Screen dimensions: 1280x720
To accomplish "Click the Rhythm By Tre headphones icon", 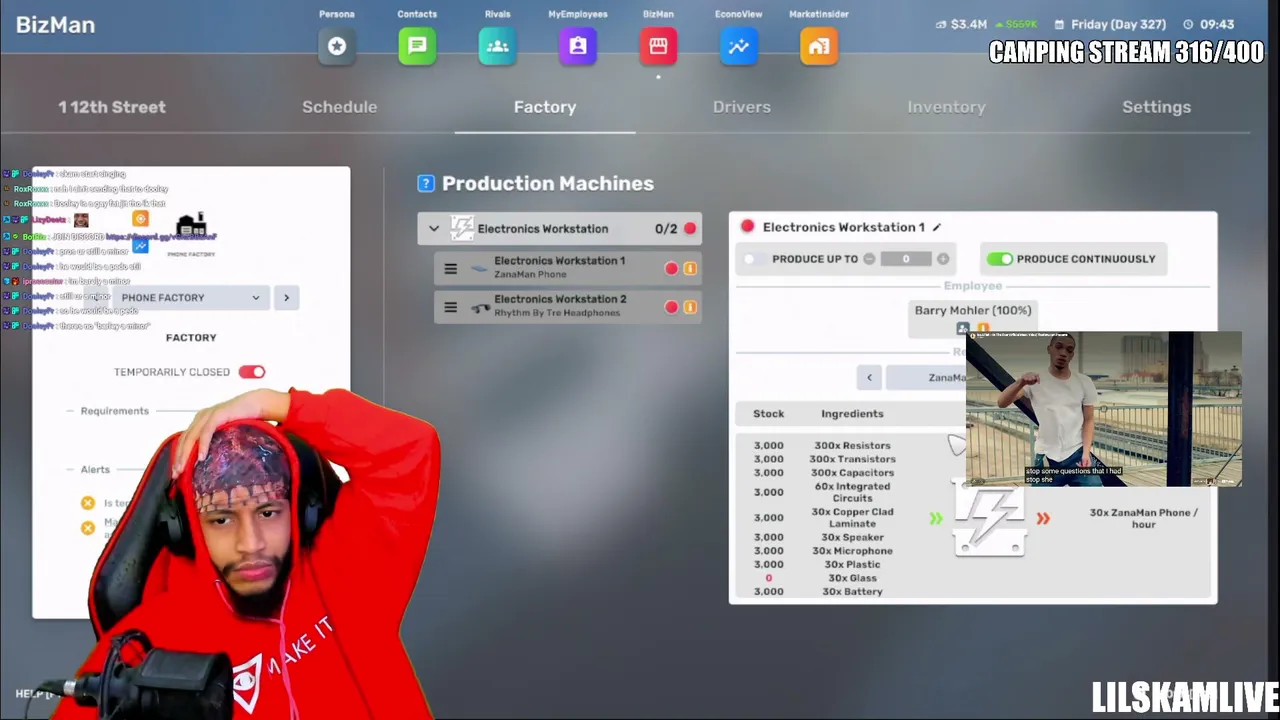I will tap(479, 307).
